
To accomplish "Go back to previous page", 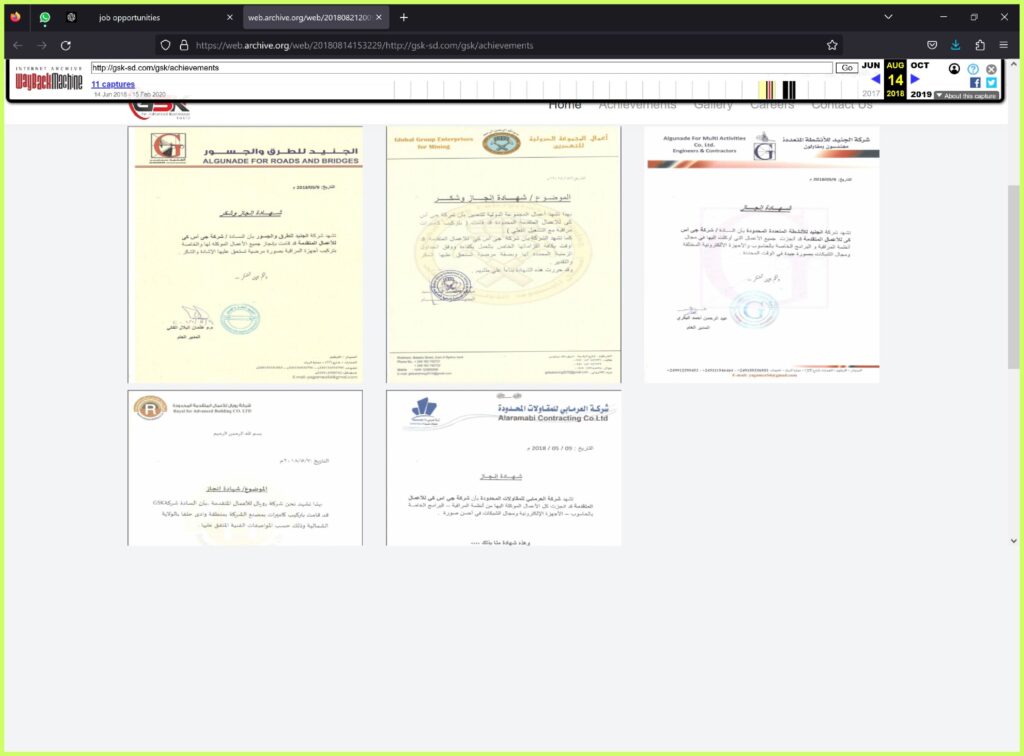I will [x=18, y=45].
